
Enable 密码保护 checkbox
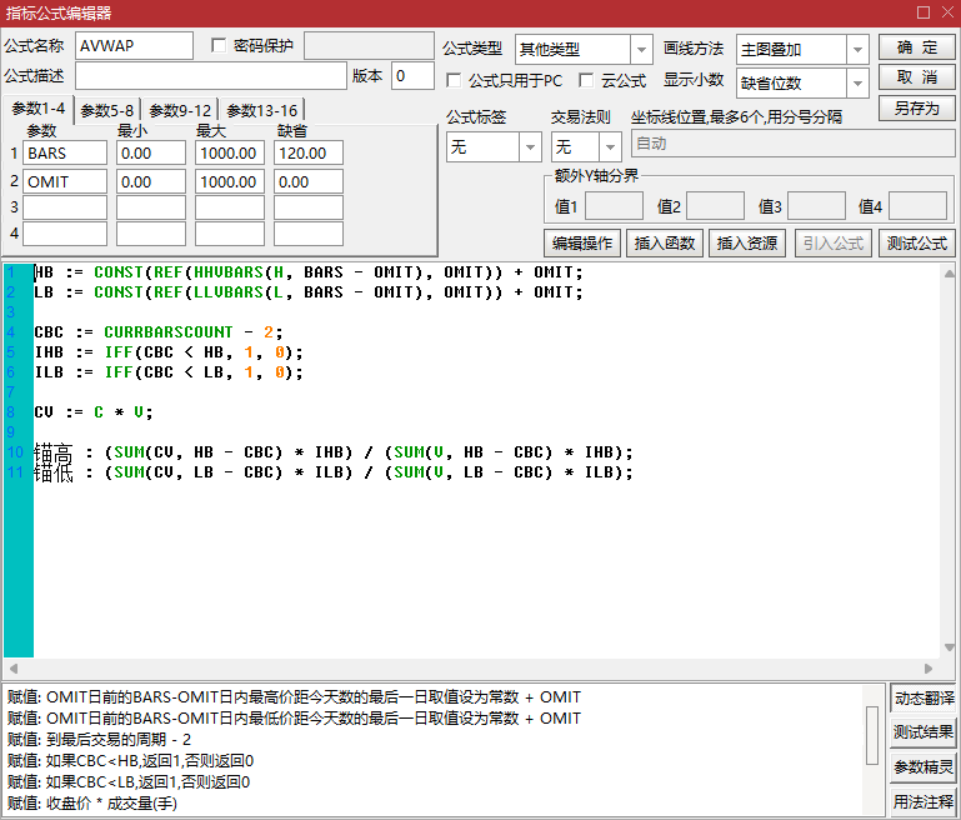(x=219, y=46)
